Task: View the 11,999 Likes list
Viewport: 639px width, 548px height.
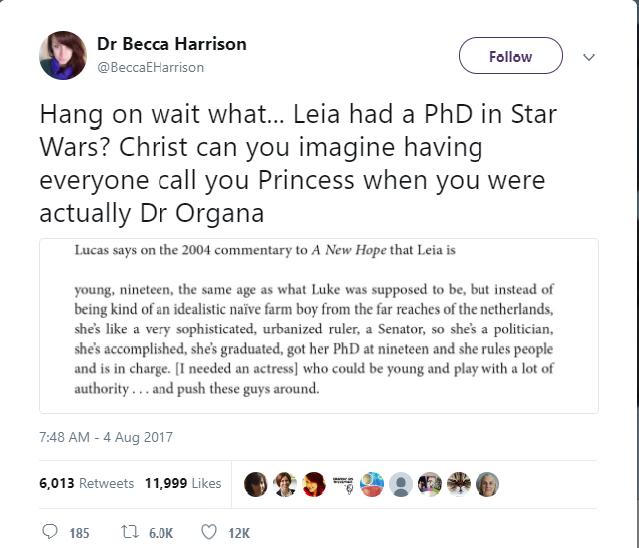Action: point(183,483)
